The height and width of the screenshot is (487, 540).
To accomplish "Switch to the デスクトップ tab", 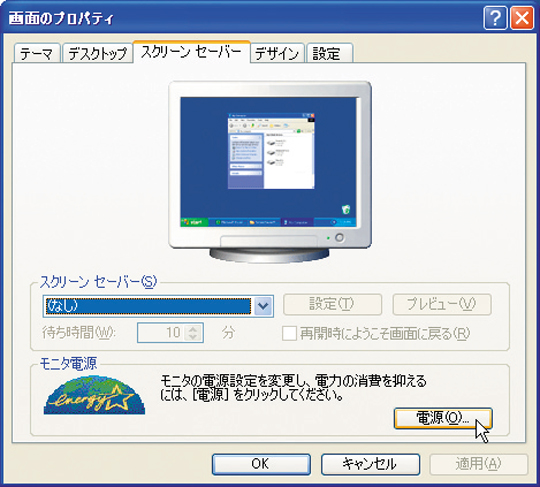I will (x=97, y=53).
